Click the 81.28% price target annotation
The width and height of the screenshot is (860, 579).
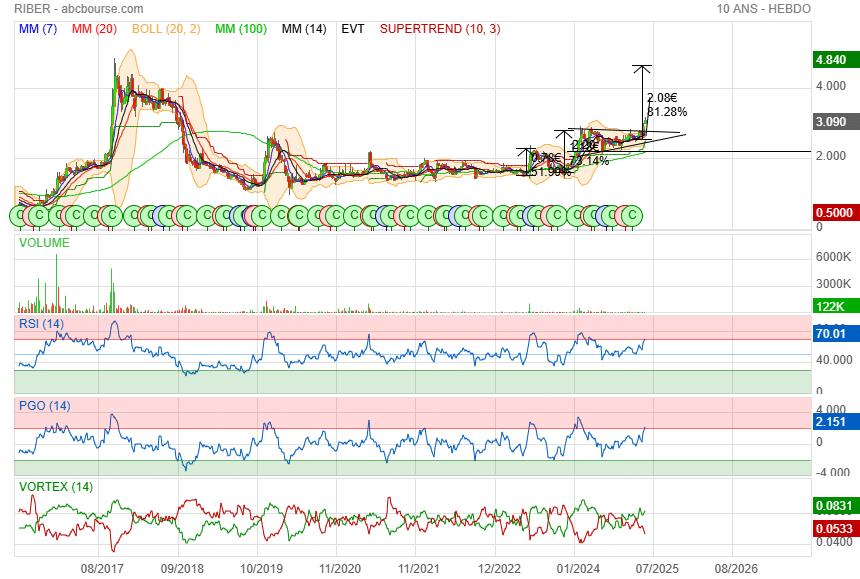pos(667,112)
